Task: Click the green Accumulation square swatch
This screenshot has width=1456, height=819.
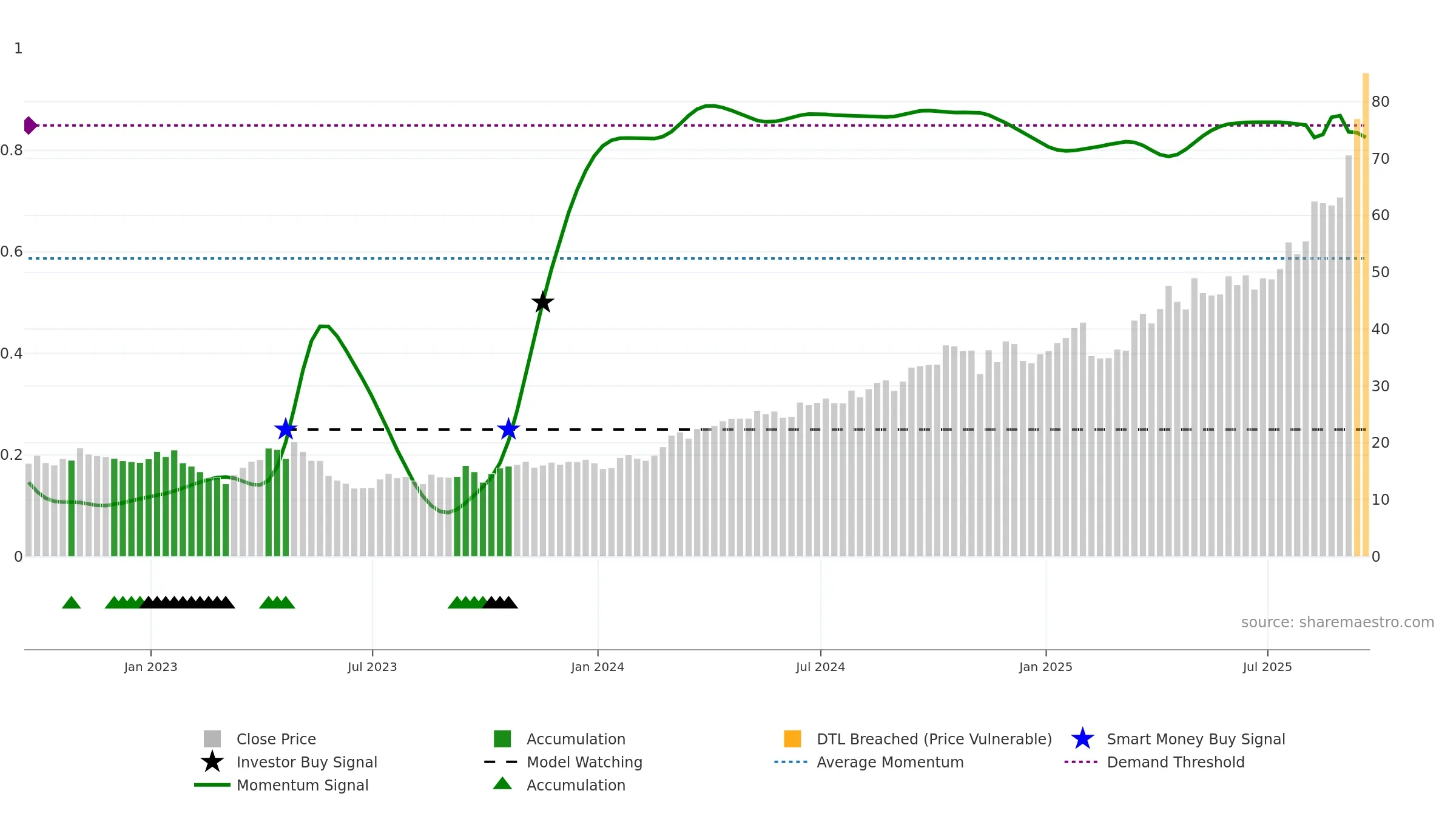Action: [502, 739]
